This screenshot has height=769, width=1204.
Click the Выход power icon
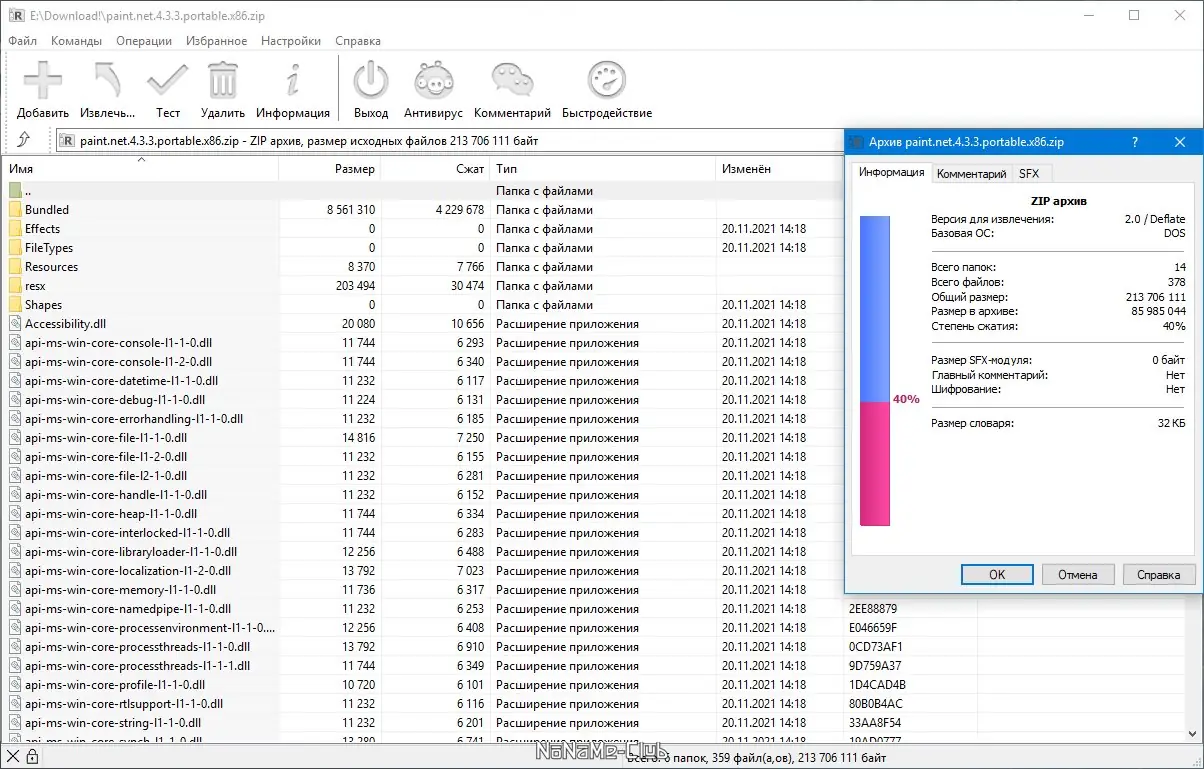click(x=371, y=80)
